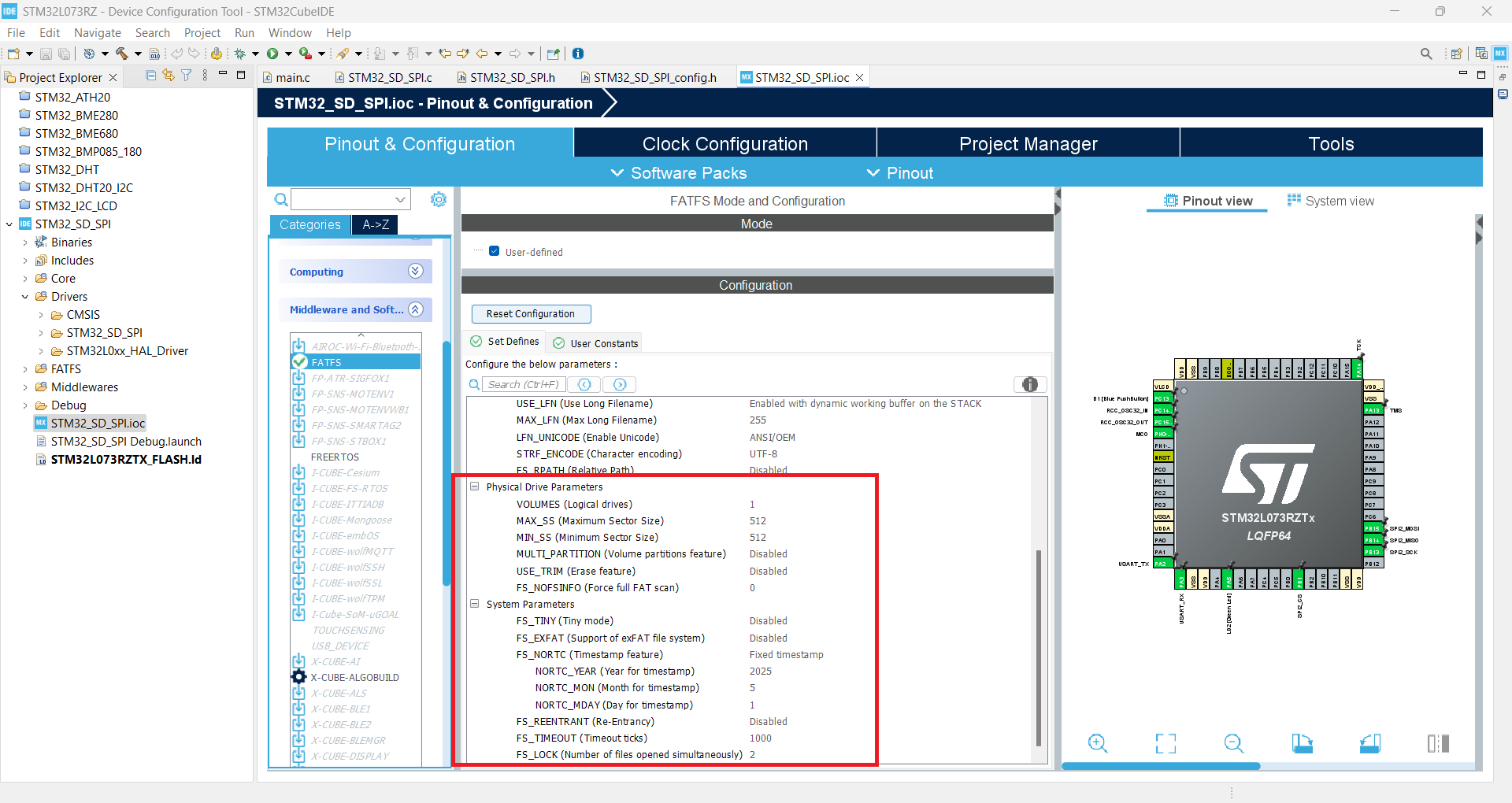The width and height of the screenshot is (1512, 803).
Task: Select the Set Defines tab
Action: coord(505,342)
